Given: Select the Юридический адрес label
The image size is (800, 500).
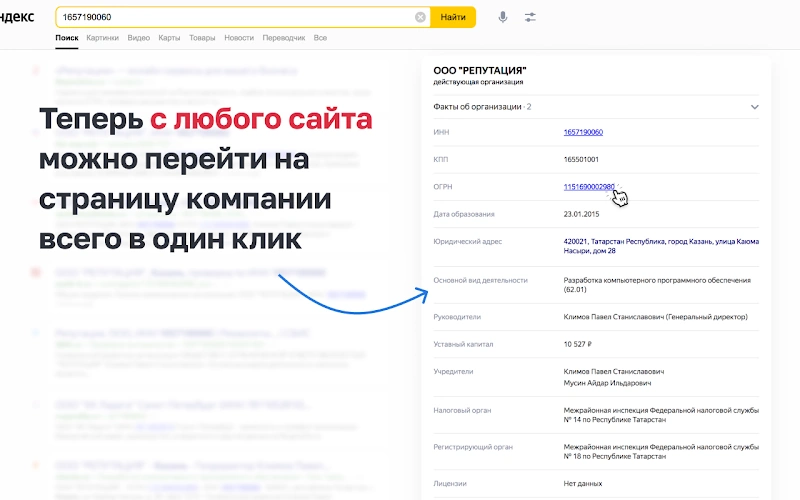Looking at the screenshot, I should [467, 242].
